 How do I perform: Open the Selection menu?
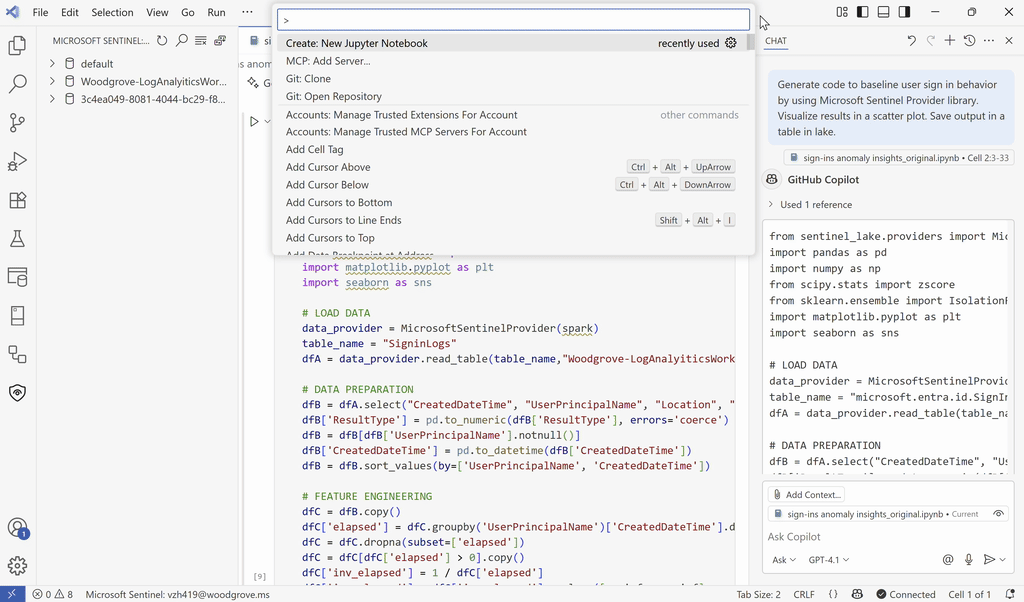coord(112,12)
